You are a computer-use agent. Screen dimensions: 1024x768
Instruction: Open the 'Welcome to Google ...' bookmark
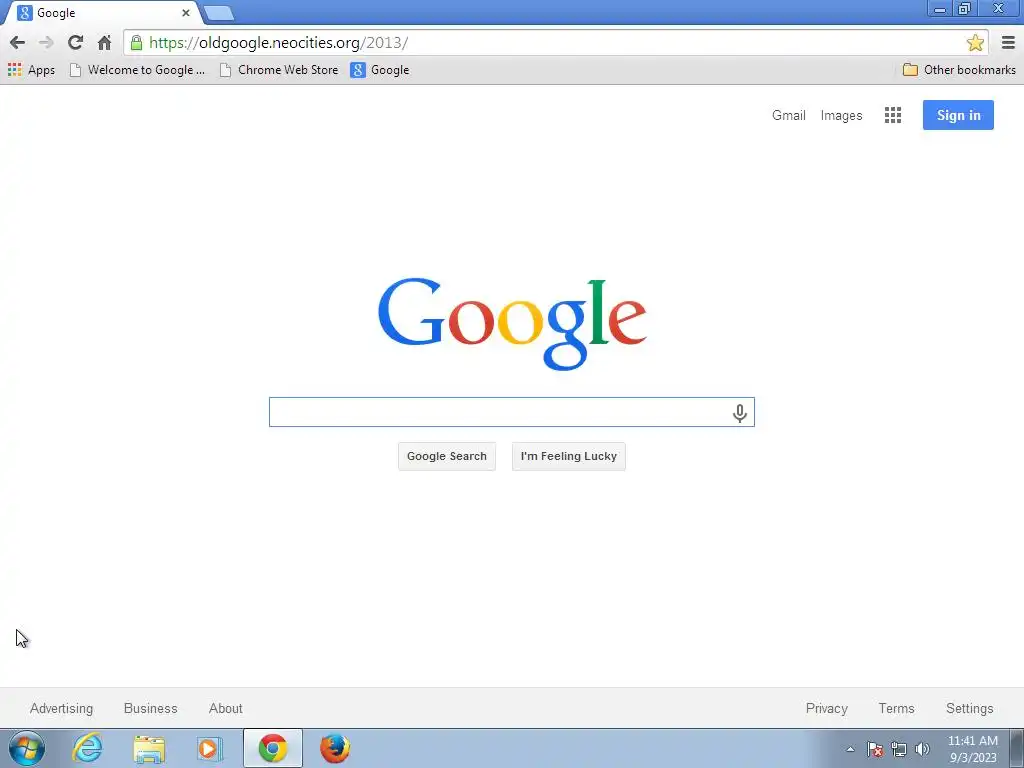[137, 70]
